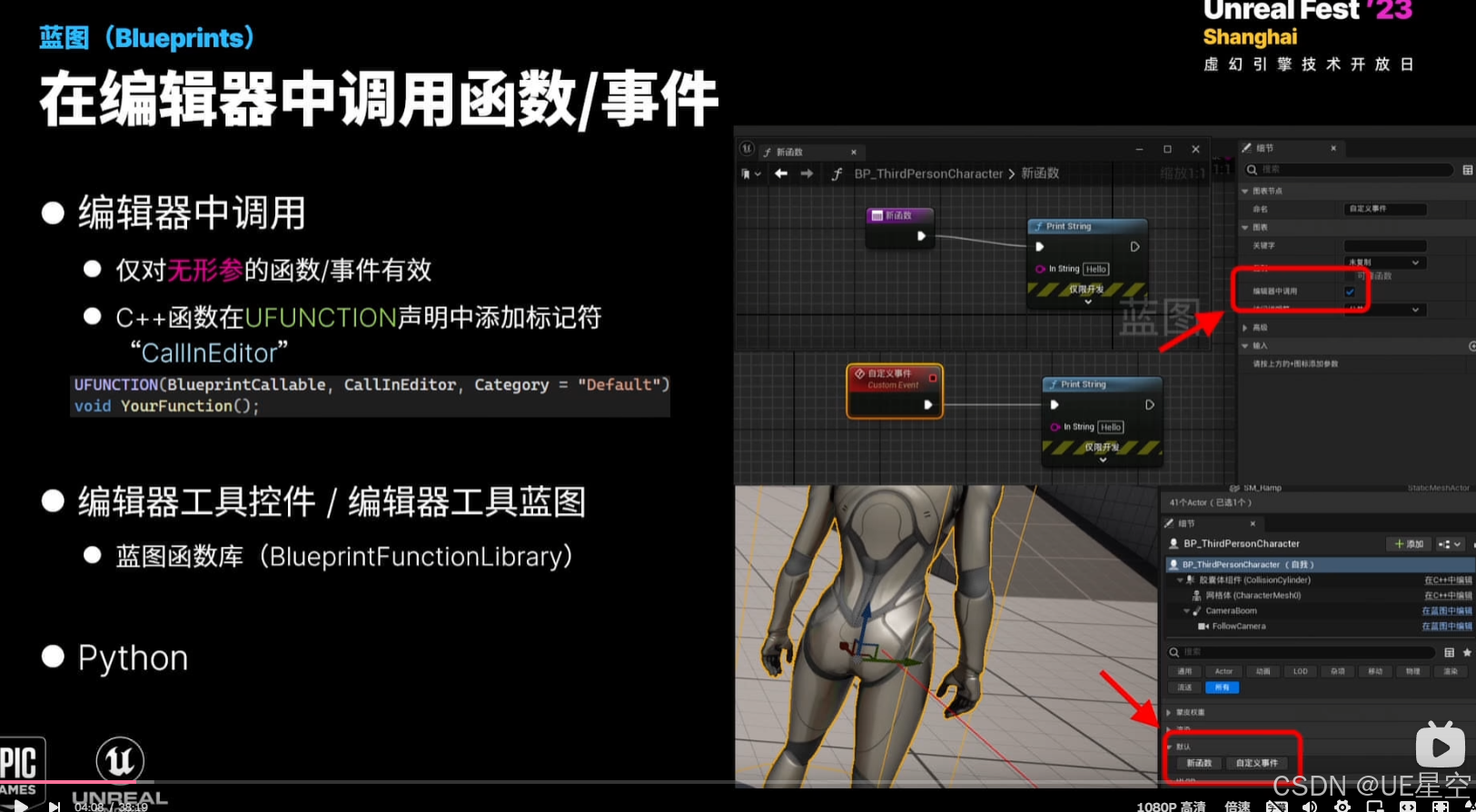Select the upper Print String node header
Screen dimensions: 1476x812
1087,226
